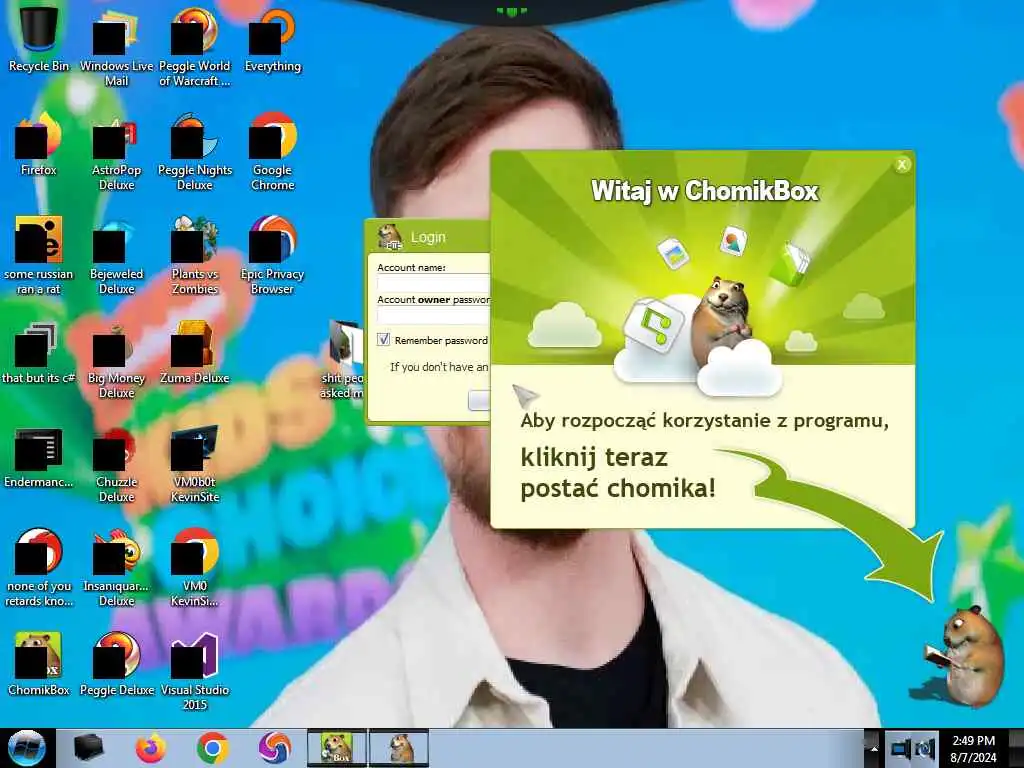
Task: Select Peggle Nights Deluxe icon
Action: click(195, 150)
